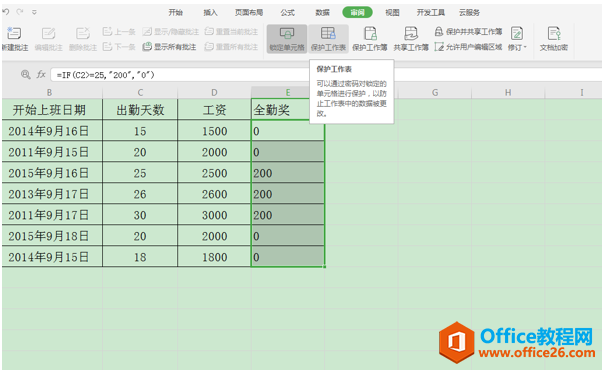Click cell 2013年9月17日
The width and height of the screenshot is (602, 370).
pyautogui.click(x=52, y=194)
